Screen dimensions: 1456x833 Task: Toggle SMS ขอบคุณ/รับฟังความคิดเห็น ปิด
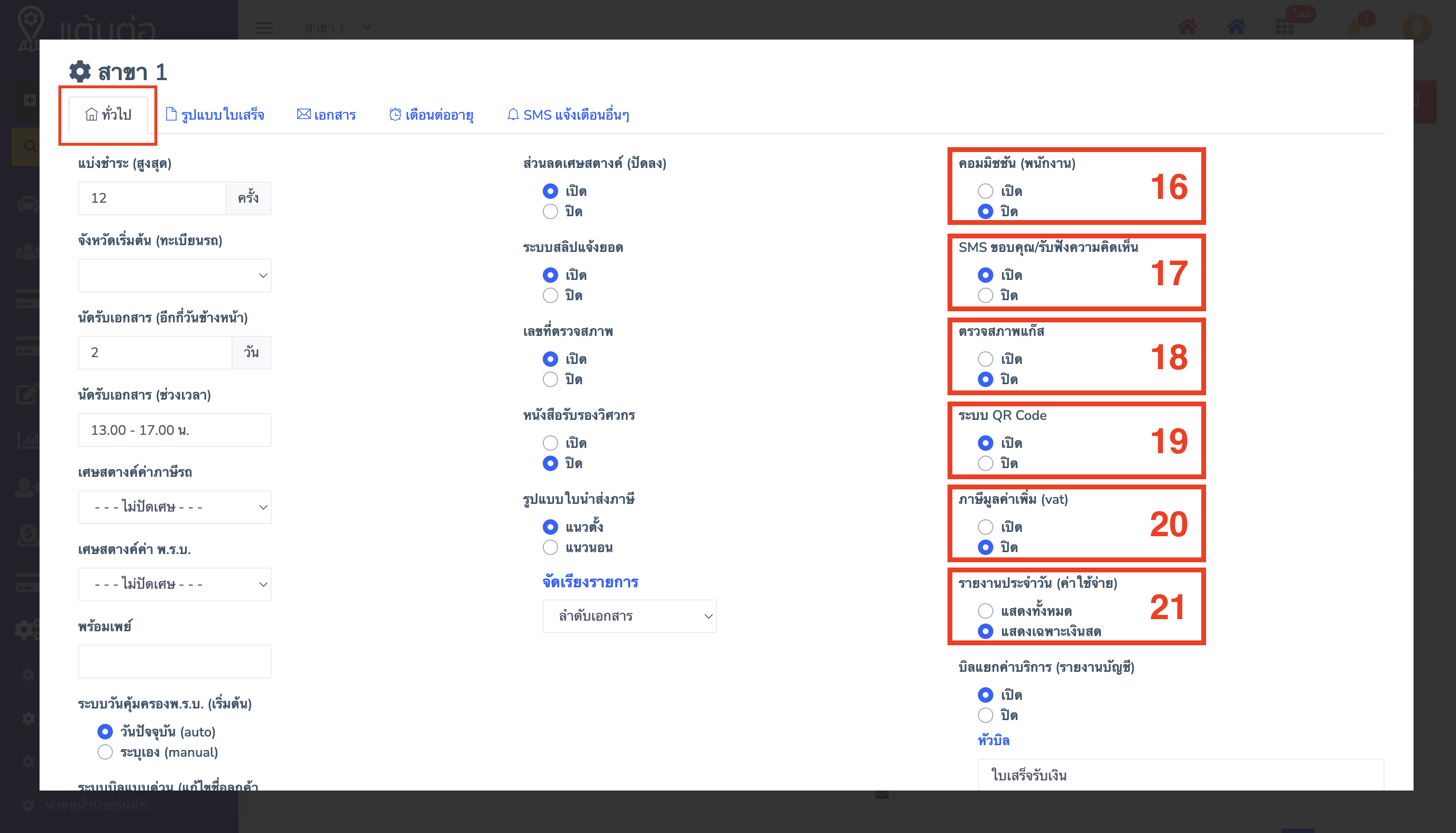click(x=985, y=295)
